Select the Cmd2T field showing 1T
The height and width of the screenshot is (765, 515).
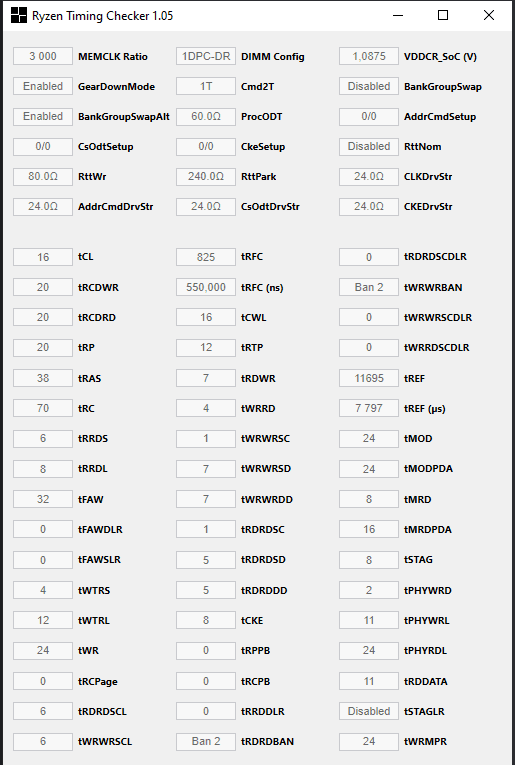pos(206,86)
